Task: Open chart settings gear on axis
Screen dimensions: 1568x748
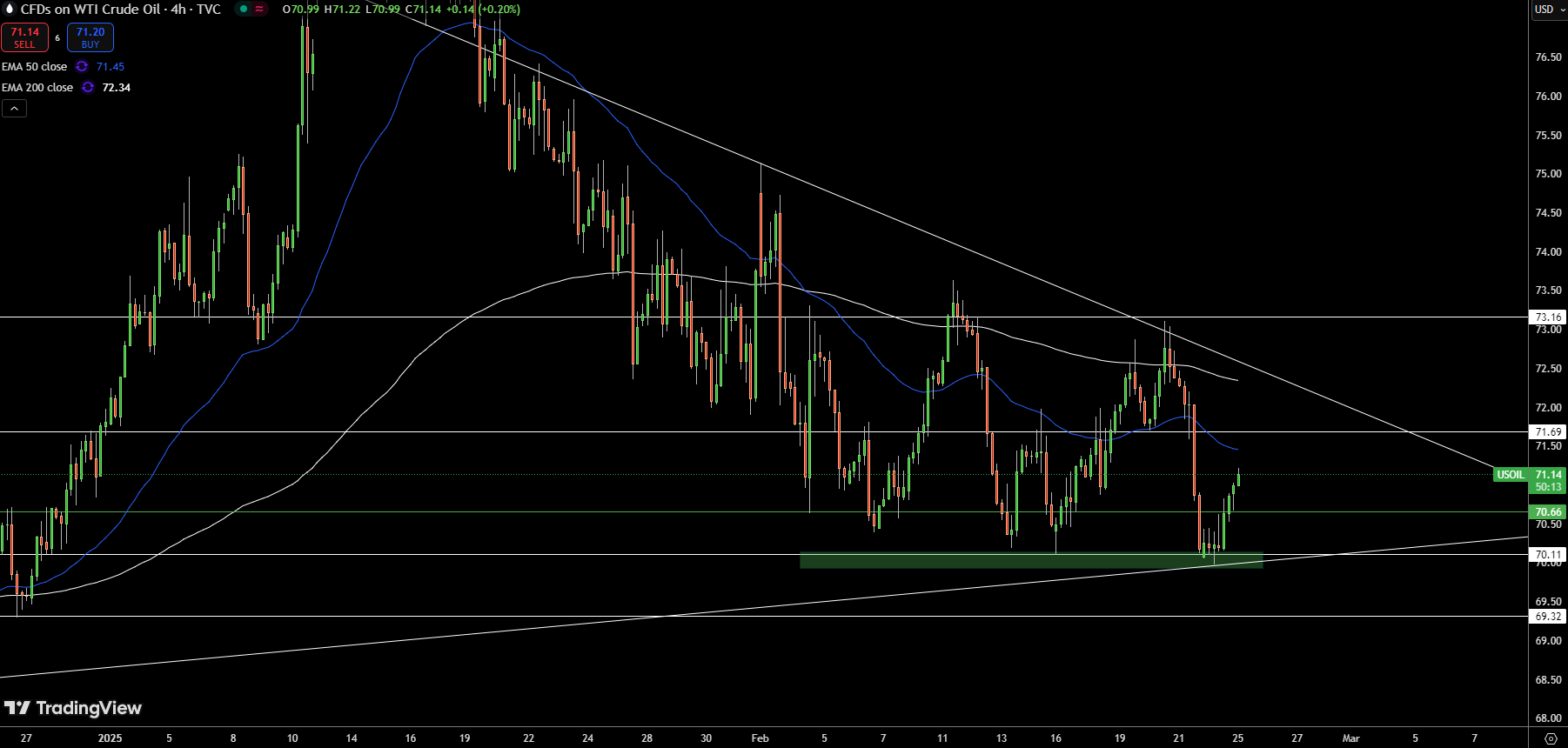Action: [1550, 738]
